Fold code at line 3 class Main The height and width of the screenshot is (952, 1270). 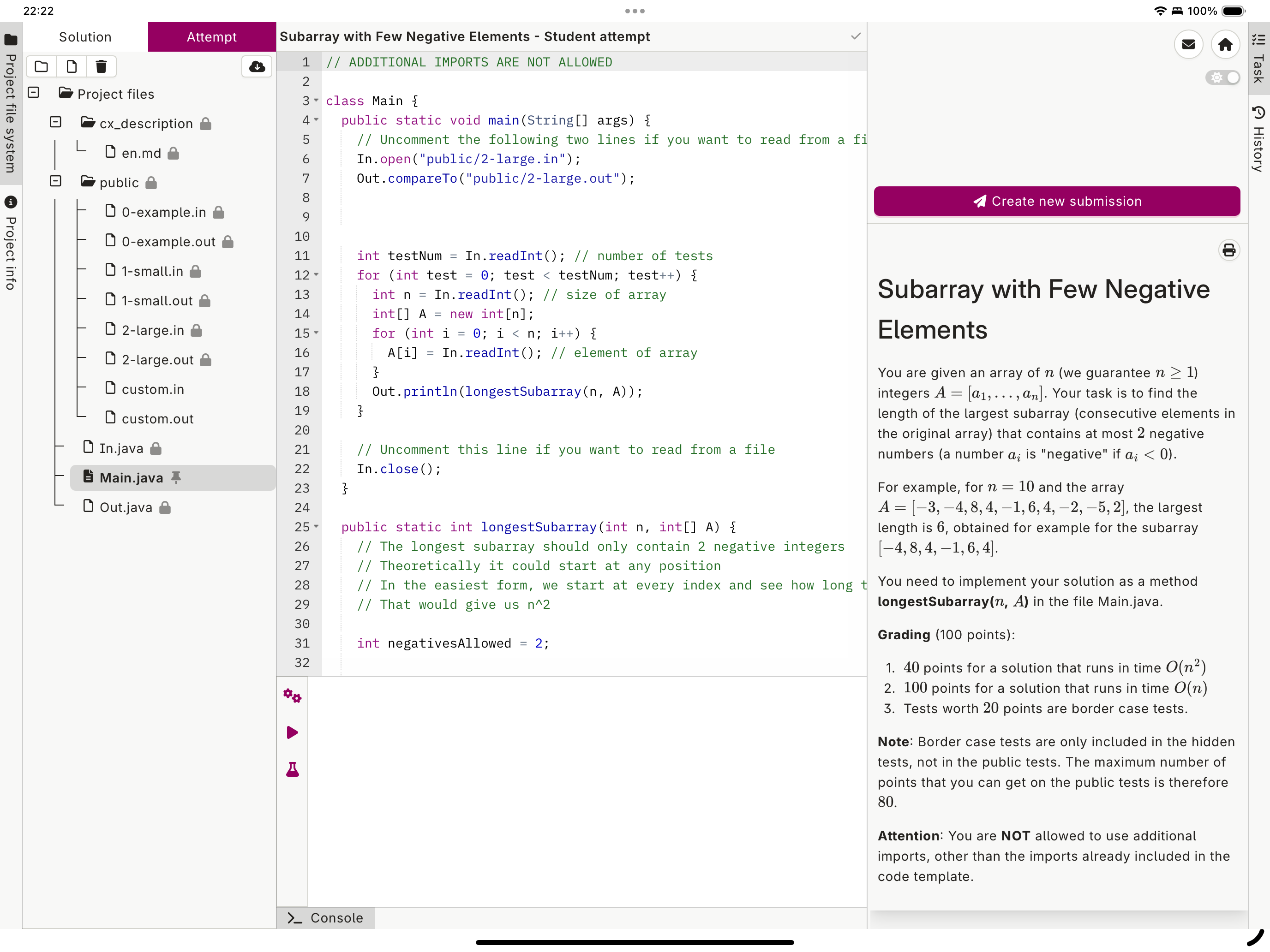point(316,101)
